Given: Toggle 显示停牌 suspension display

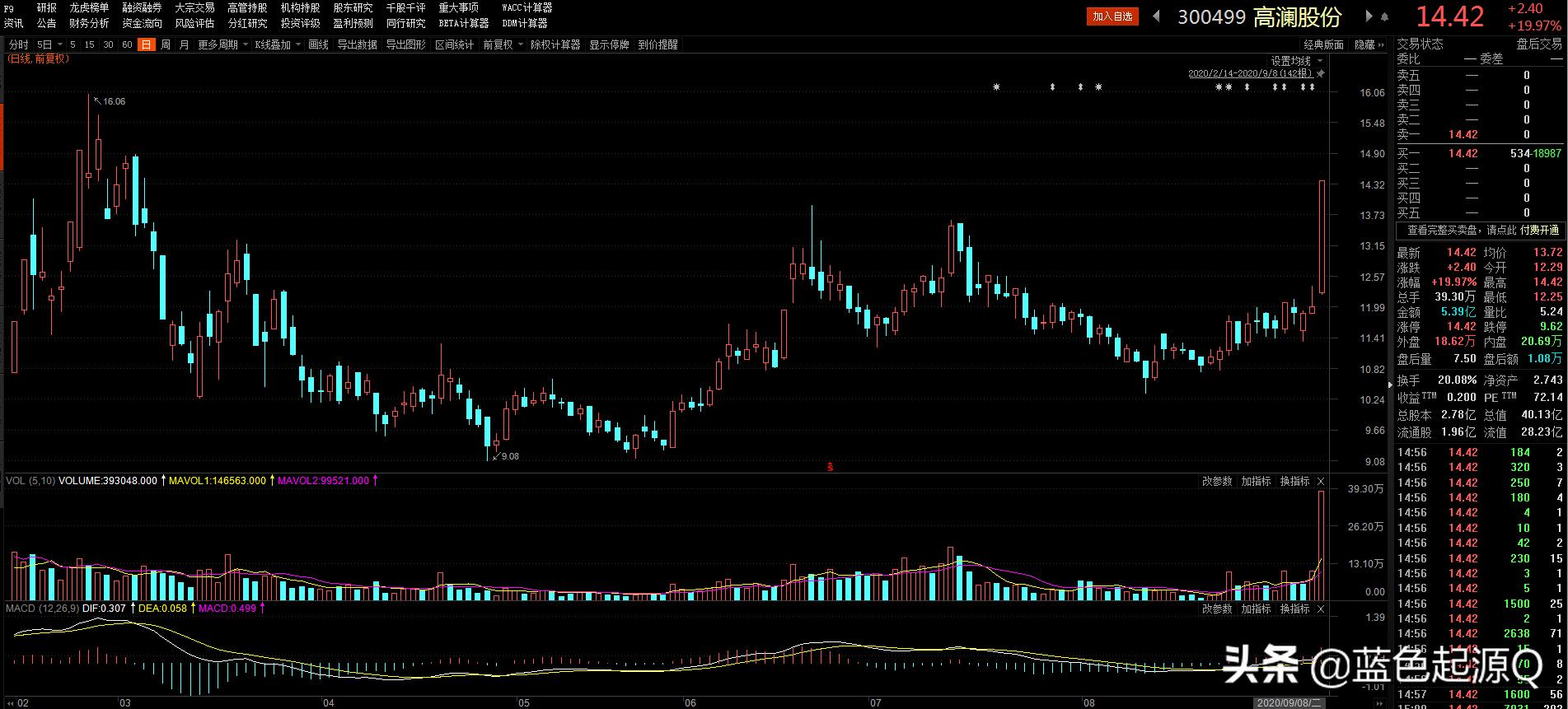Looking at the screenshot, I should (609, 44).
